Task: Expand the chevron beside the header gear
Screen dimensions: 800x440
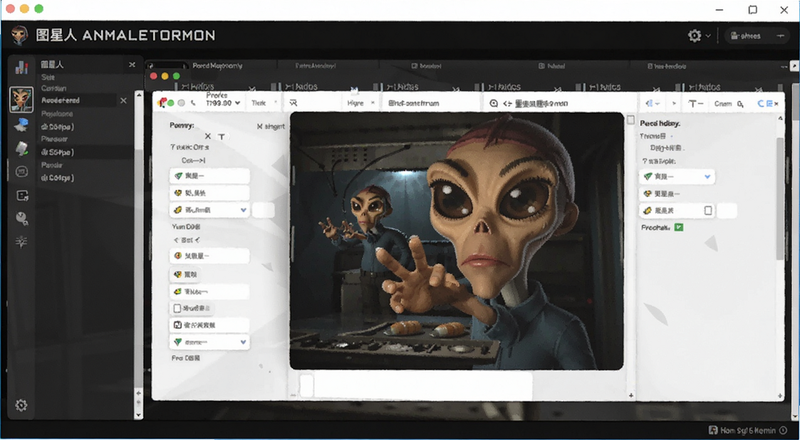Action: 708,36
